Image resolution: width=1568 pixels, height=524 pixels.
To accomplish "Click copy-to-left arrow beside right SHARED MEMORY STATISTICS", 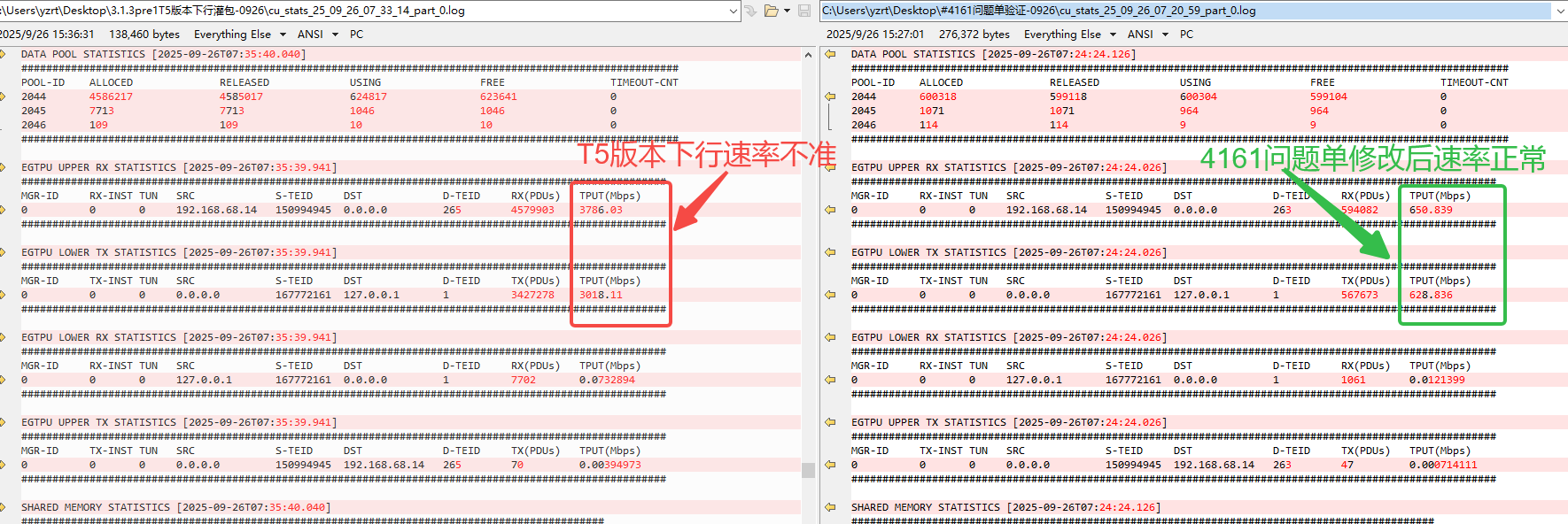I will click(830, 507).
